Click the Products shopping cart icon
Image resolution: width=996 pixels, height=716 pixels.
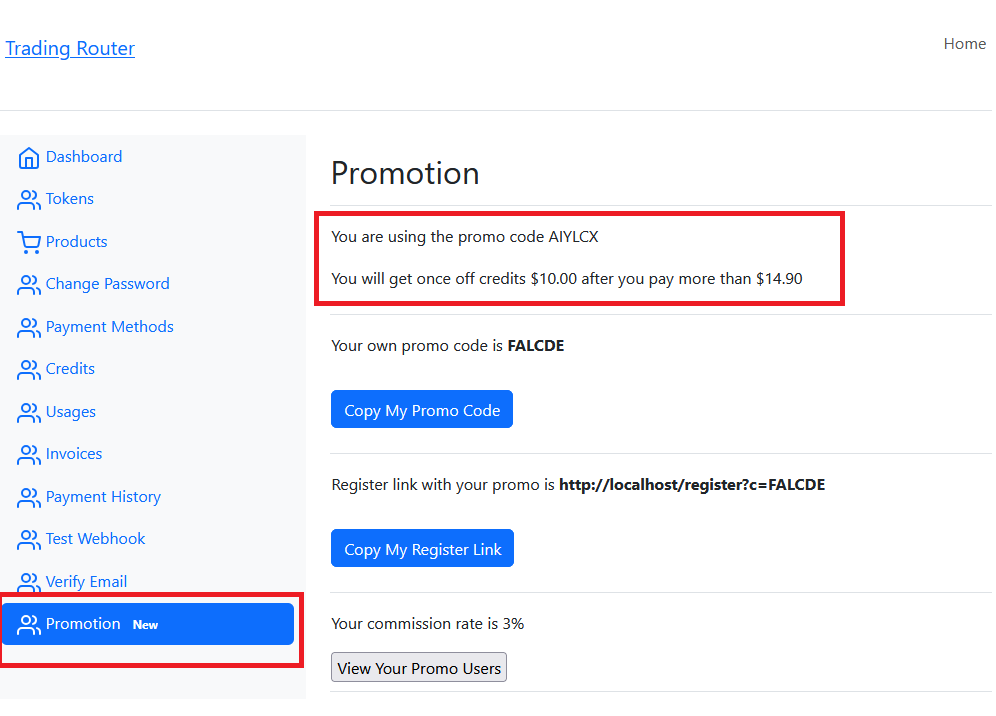[x=29, y=242]
